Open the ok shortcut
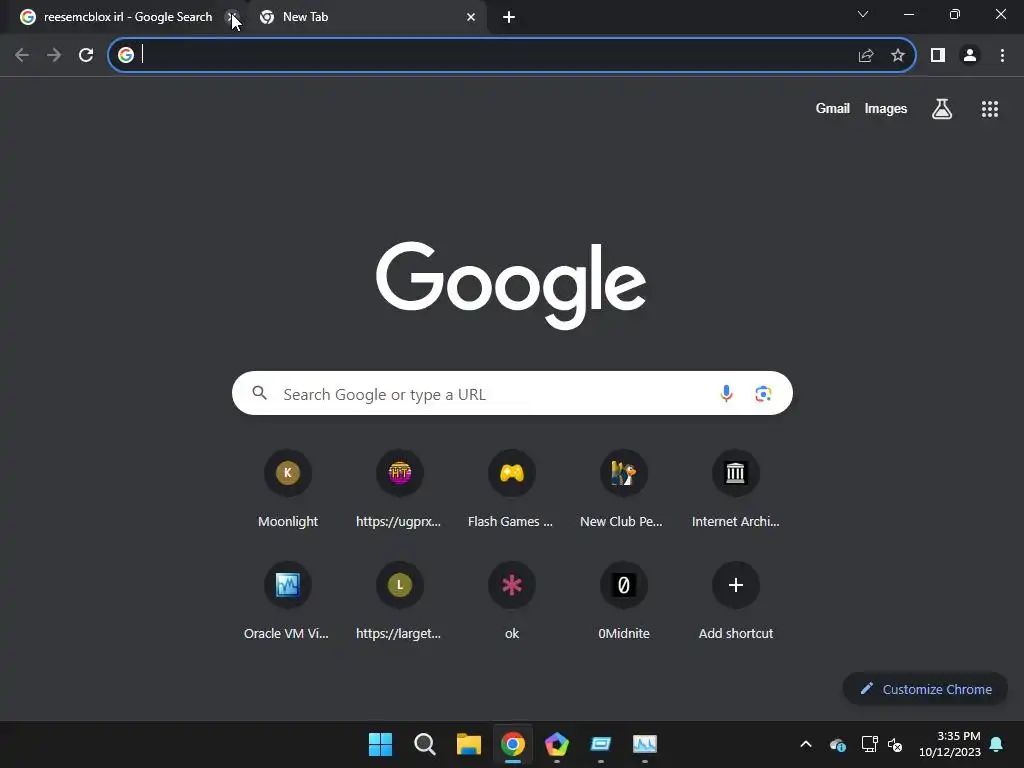Screen dimensions: 1024x768 511,601
